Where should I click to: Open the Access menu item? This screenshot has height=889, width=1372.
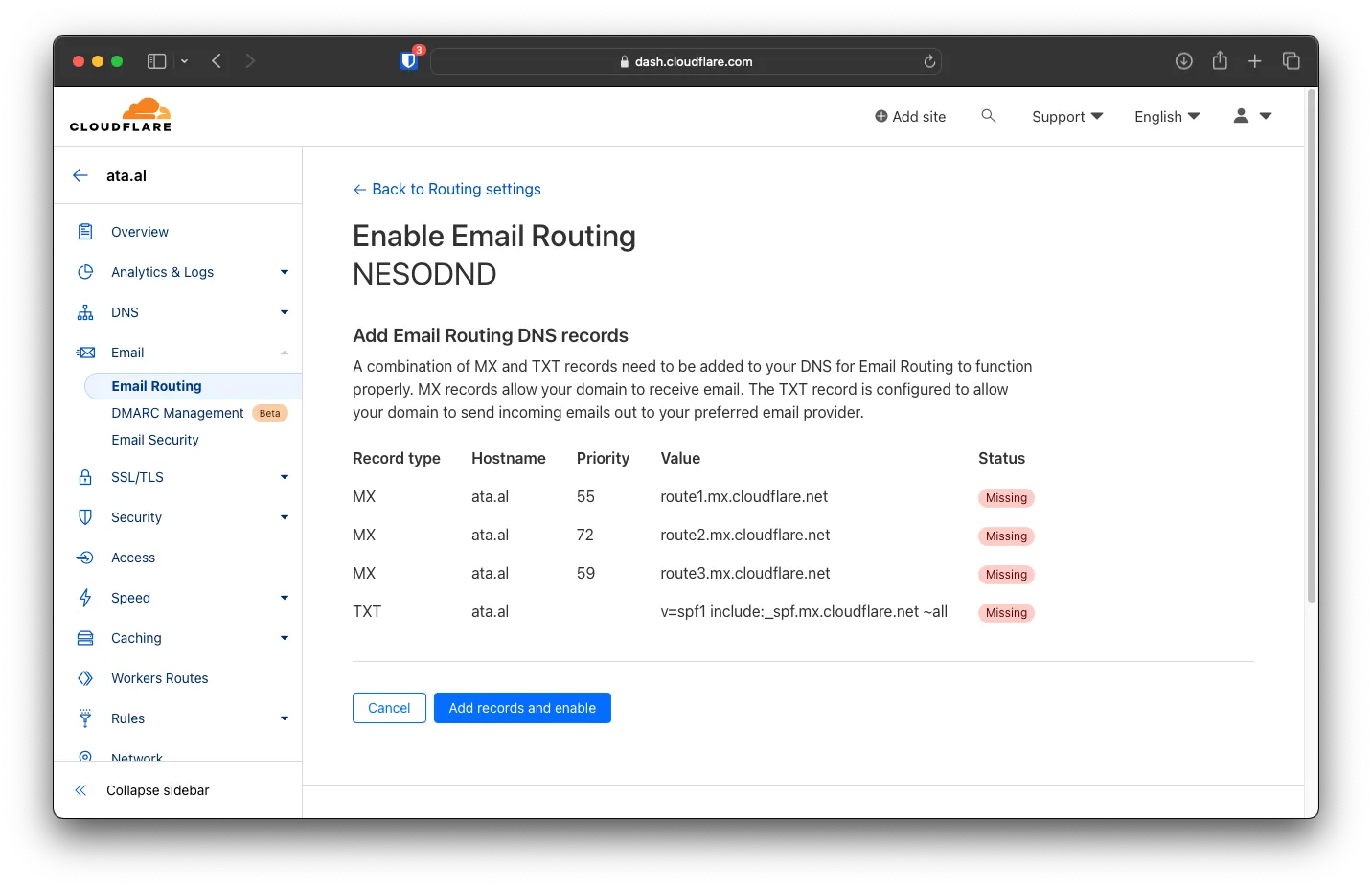(x=133, y=558)
